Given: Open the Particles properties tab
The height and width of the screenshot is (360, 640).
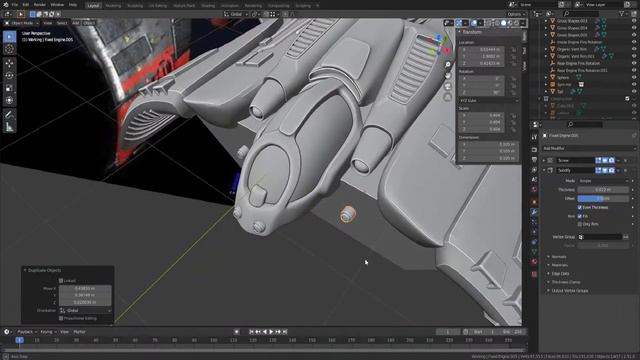Looking at the screenshot, I should (x=534, y=222).
